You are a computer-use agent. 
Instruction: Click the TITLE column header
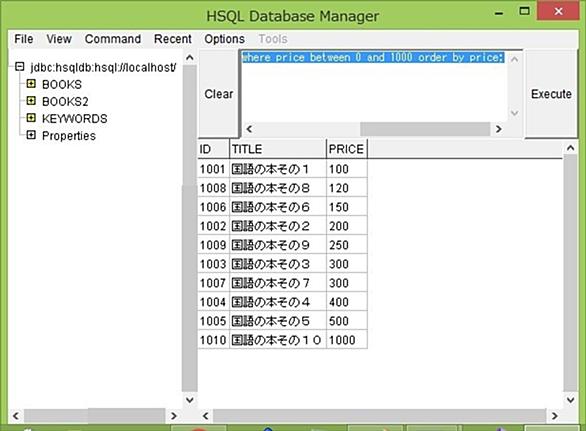278,149
